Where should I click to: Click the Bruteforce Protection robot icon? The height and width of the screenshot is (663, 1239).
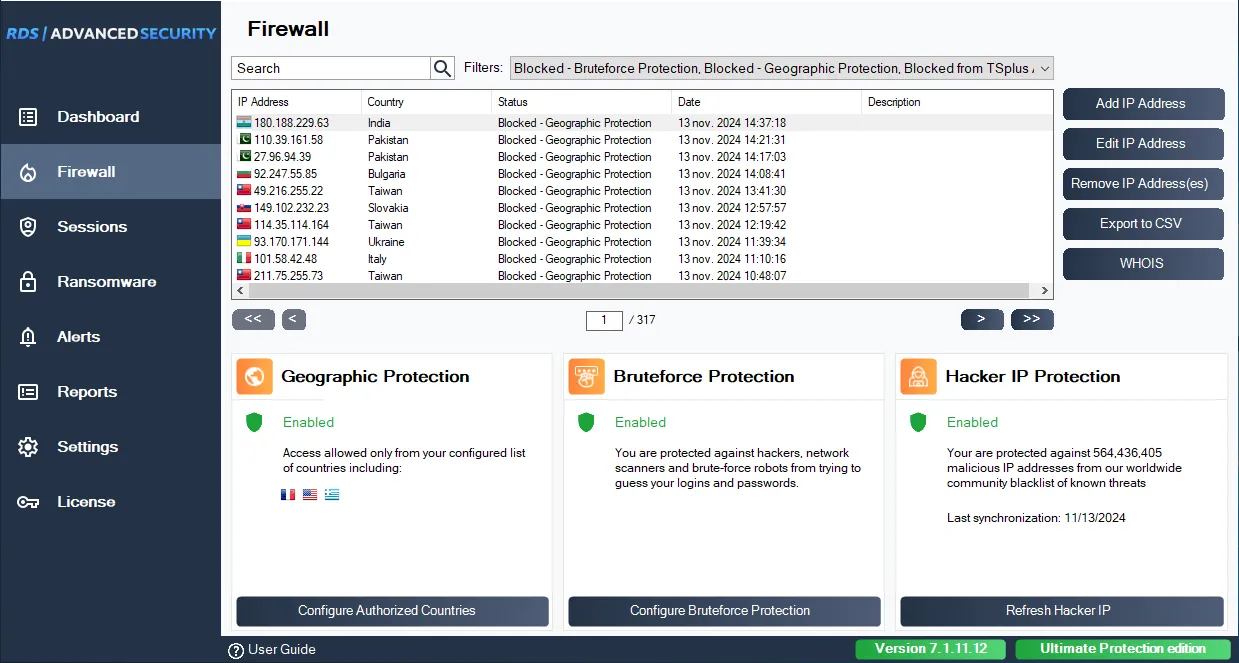pyautogui.click(x=586, y=377)
